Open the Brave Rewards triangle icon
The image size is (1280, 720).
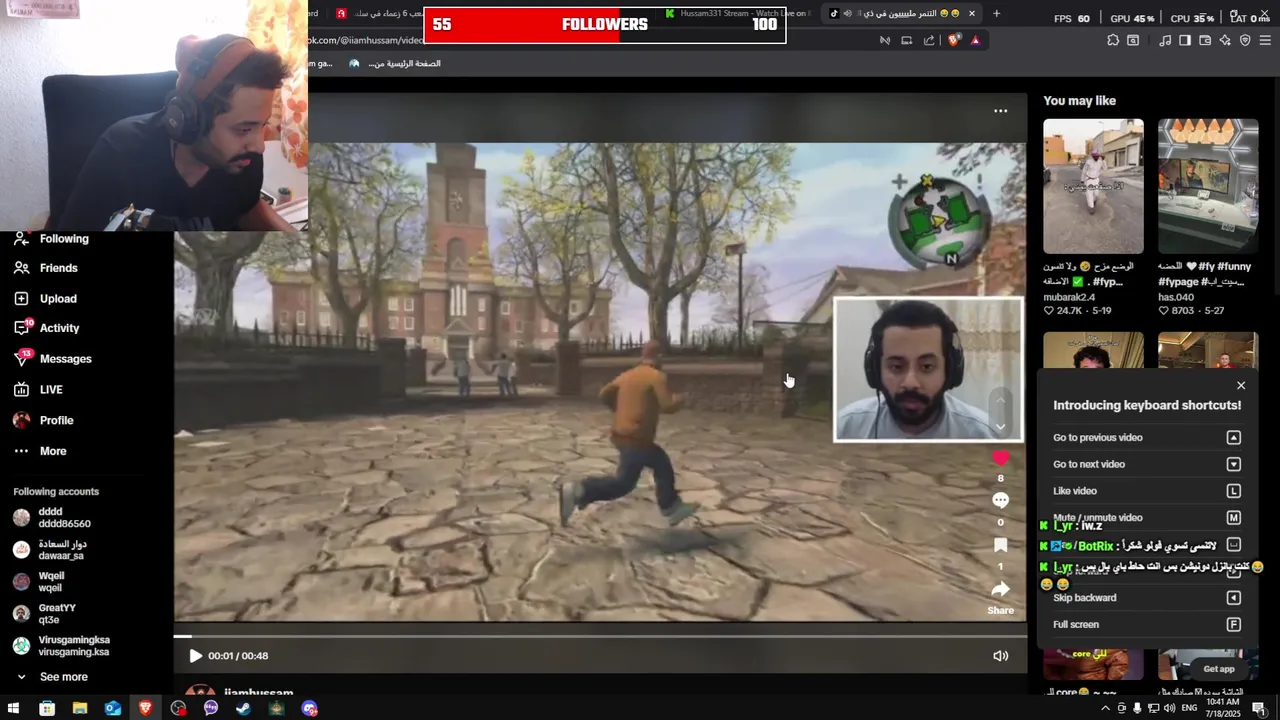[x=975, y=40]
